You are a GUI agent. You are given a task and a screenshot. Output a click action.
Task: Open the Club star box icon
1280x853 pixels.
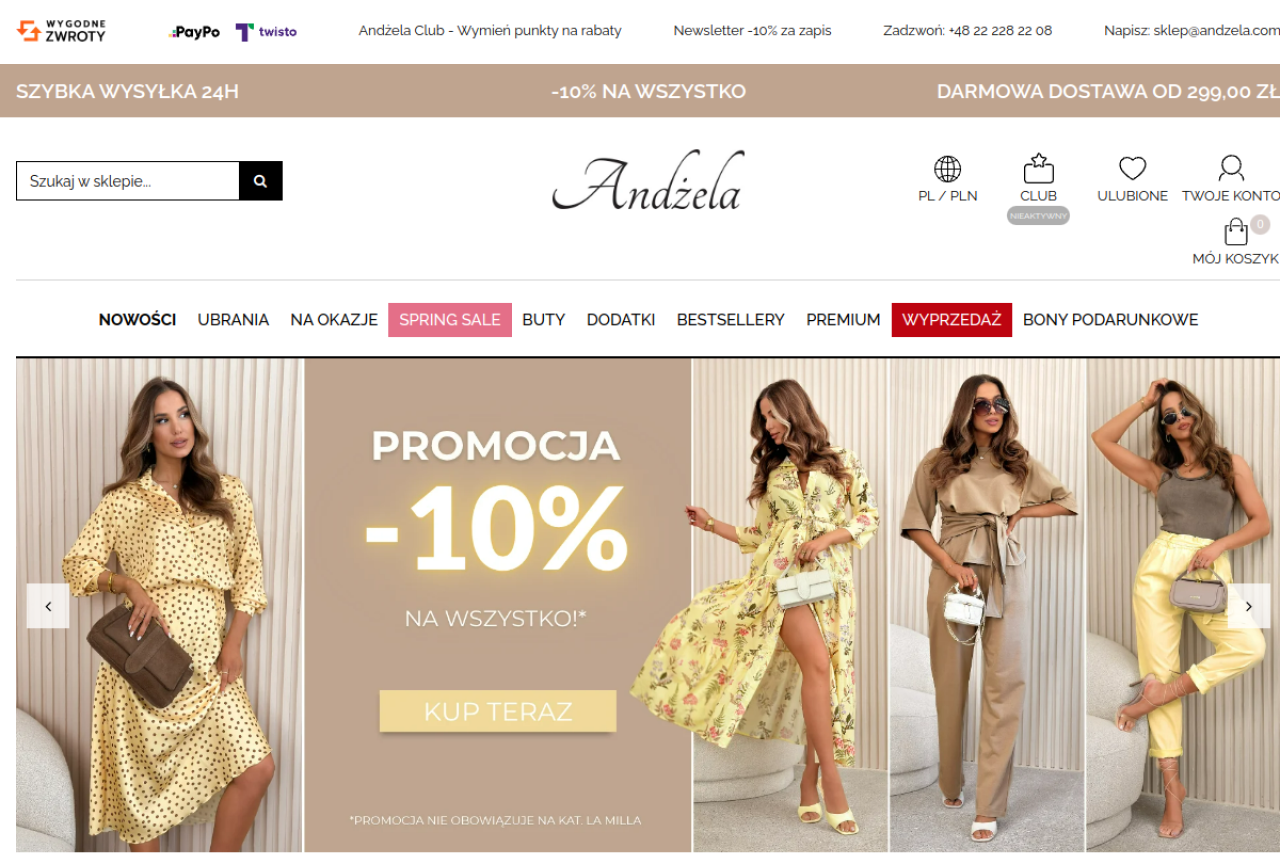pos(1038,168)
